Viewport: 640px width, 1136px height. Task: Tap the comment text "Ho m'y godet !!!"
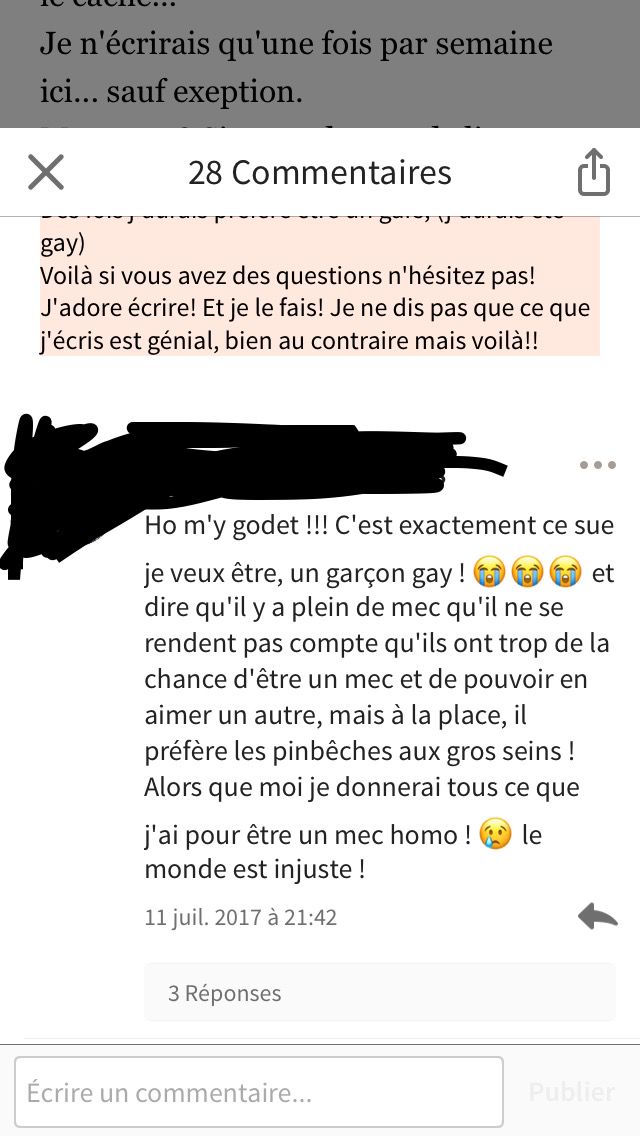click(236, 525)
